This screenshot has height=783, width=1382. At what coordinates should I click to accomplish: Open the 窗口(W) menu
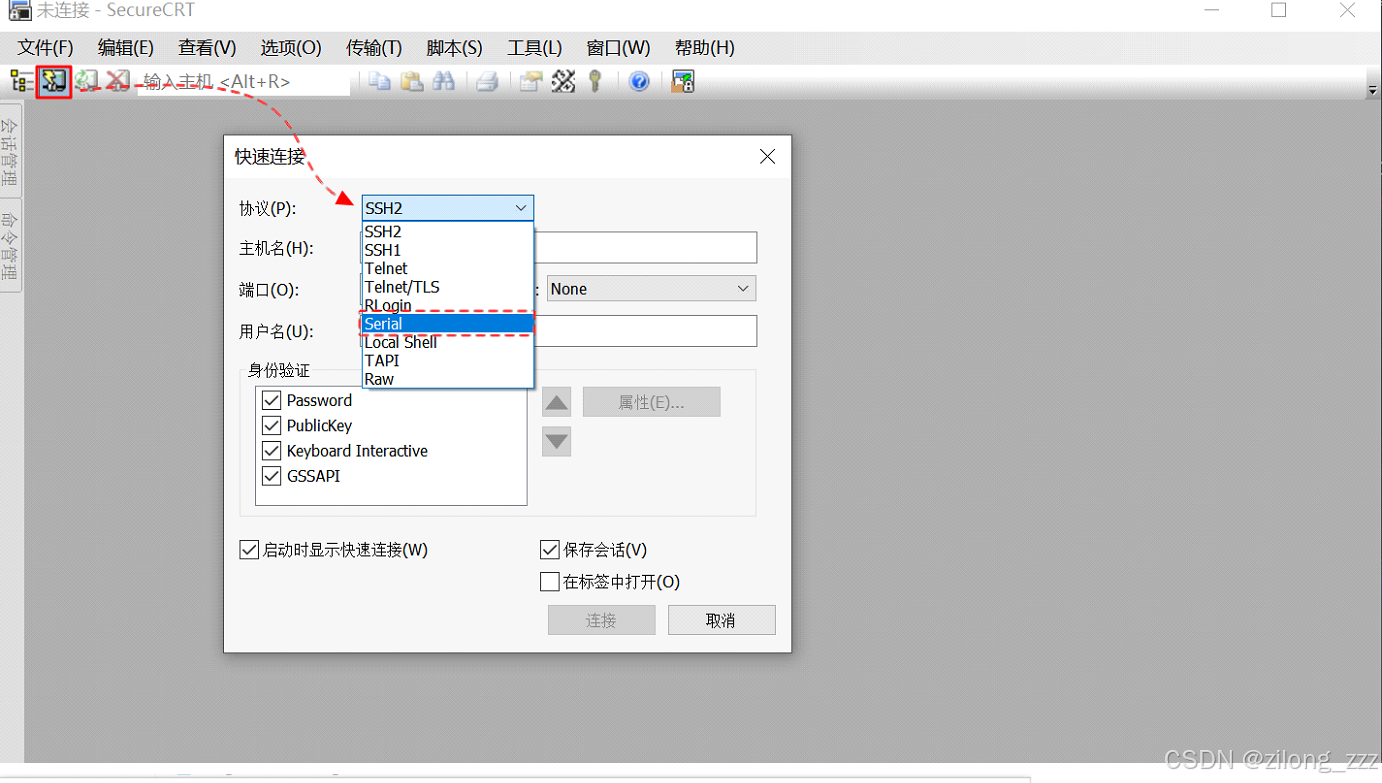tap(618, 48)
